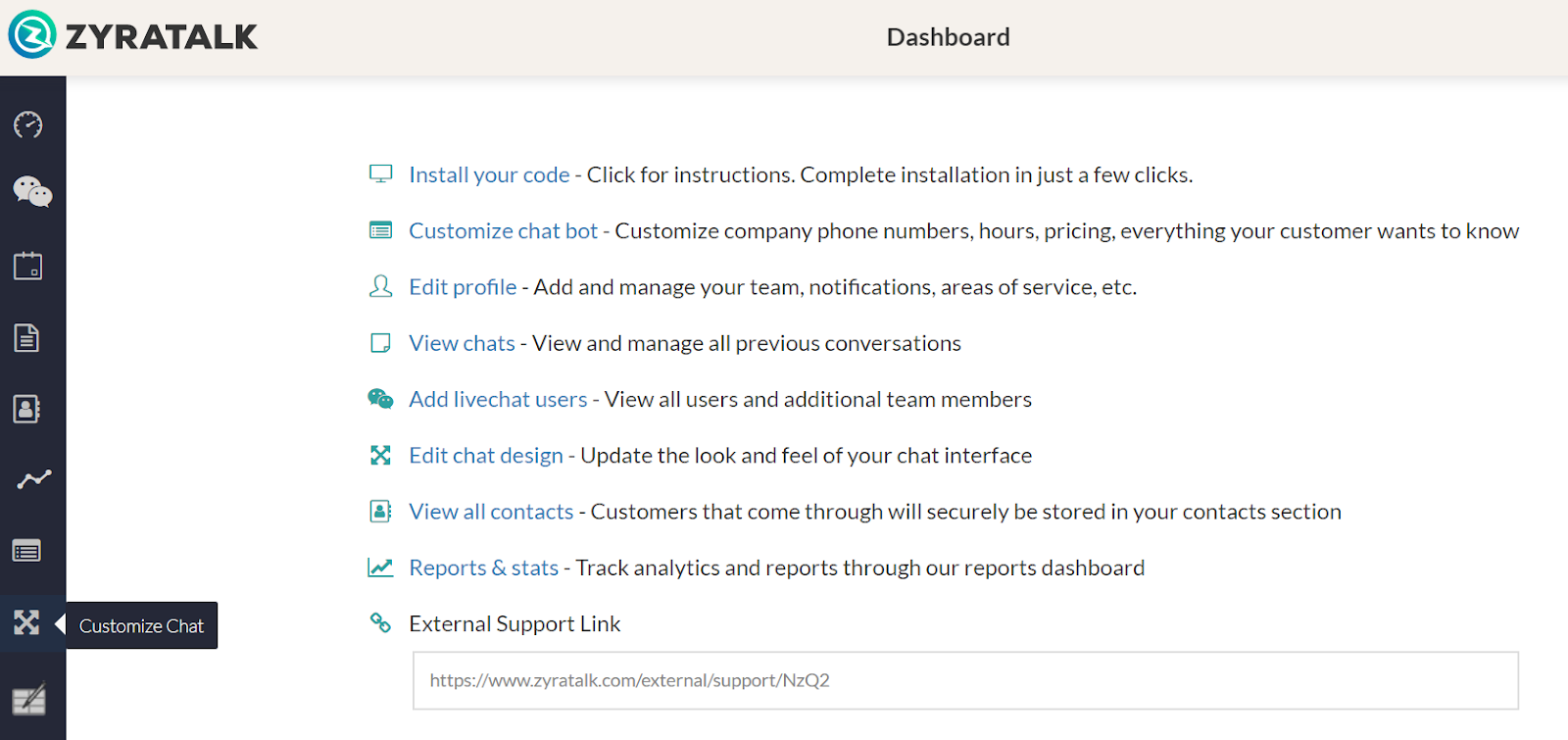Open the 'Reports & stats' link
This screenshot has width=1568, height=740.
tap(483, 568)
